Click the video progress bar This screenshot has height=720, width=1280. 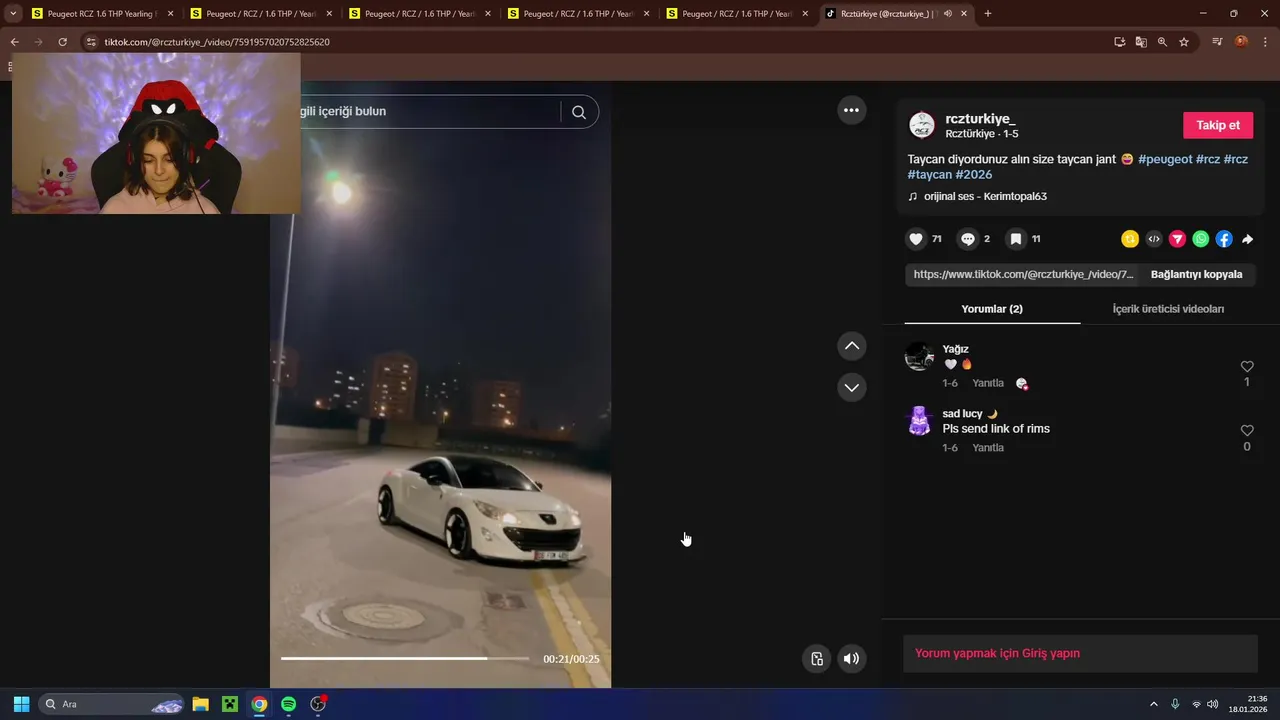coord(405,659)
